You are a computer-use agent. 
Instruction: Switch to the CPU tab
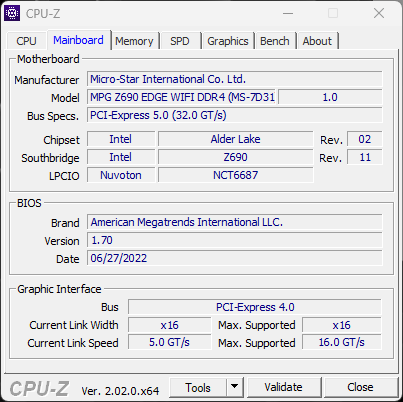pos(26,41)
